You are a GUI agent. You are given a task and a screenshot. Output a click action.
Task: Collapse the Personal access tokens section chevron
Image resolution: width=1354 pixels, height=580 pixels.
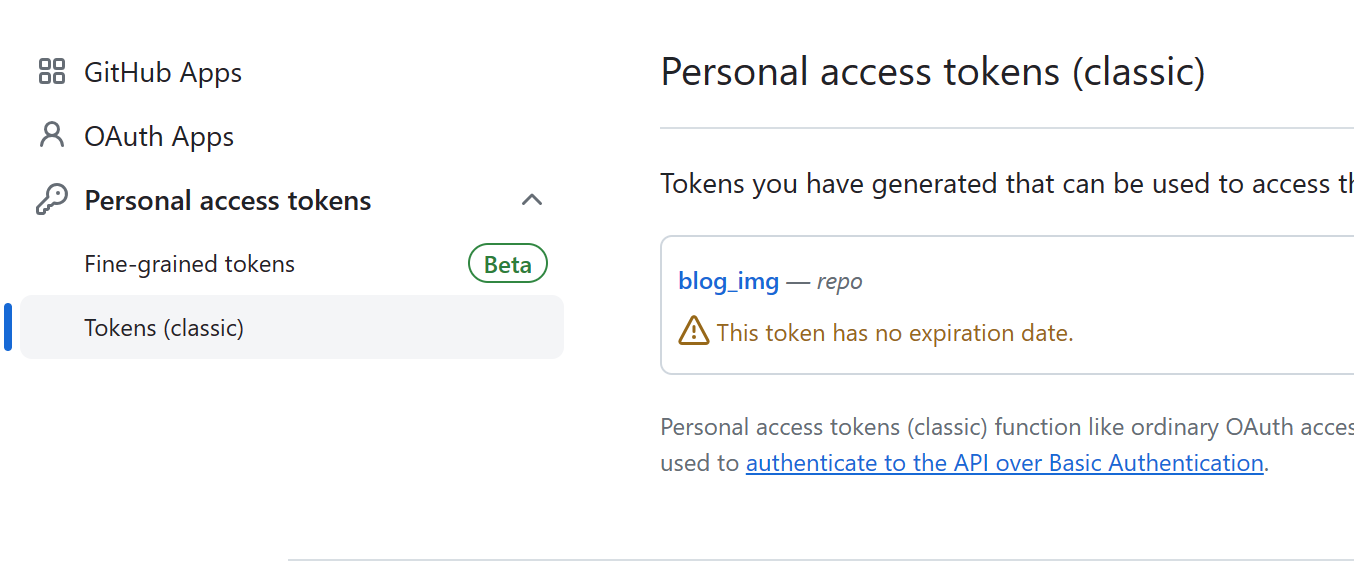(532, 200)
